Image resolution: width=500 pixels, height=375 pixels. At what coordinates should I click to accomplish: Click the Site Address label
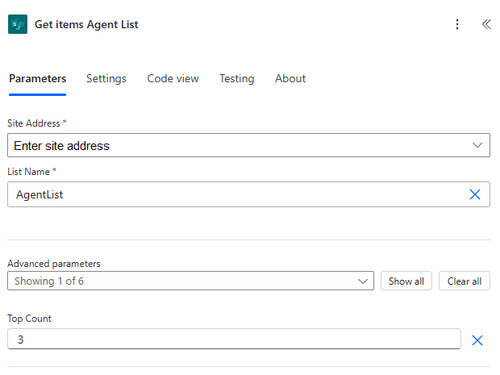tap(34, 123)
